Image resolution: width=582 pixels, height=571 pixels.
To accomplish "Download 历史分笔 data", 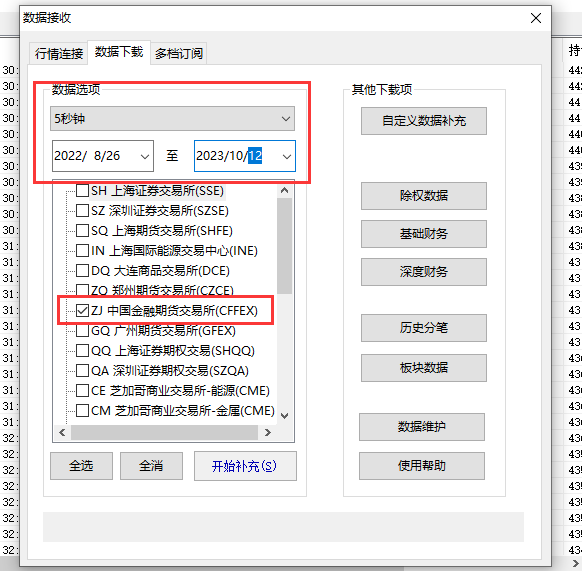I will coord(424,328).
